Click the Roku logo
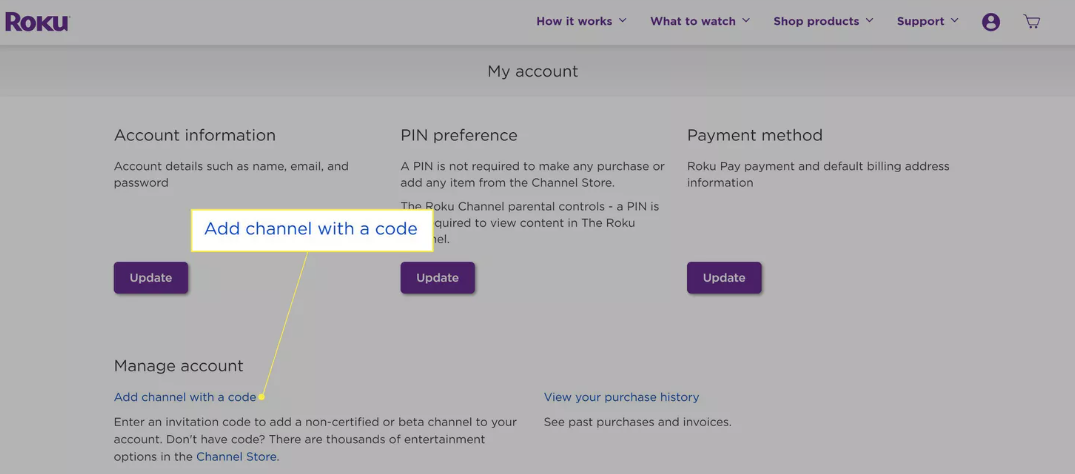The width and height of the screenshot is (1075, 474). [x=37, y=21]
